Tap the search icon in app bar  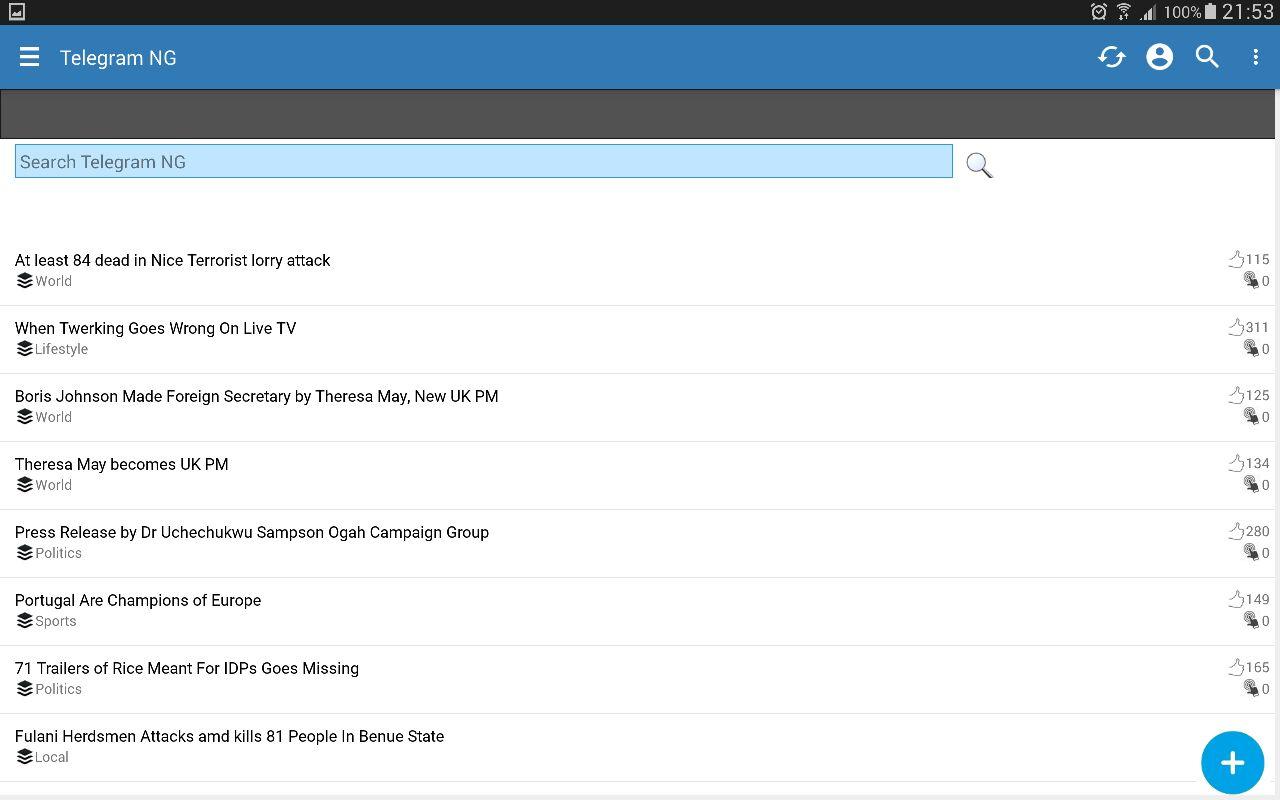point(1207,57)
